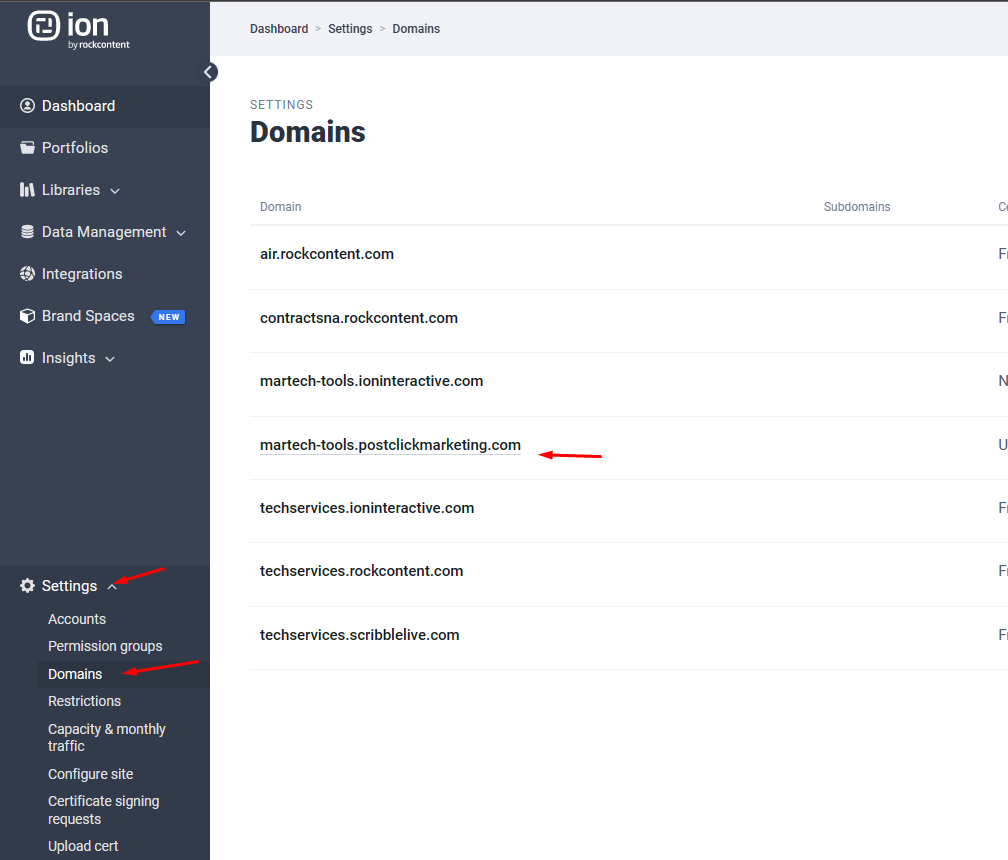Open domain techservices.ioninteractive.com
Screen dimensions: 1008x860
point(367,508)
